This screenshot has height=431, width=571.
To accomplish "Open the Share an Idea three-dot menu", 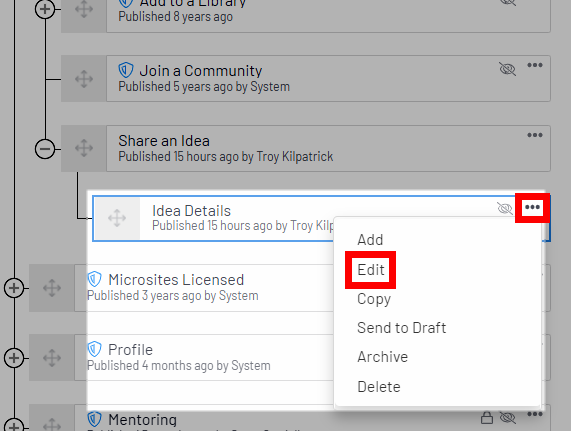I will [x=535, y=135].
